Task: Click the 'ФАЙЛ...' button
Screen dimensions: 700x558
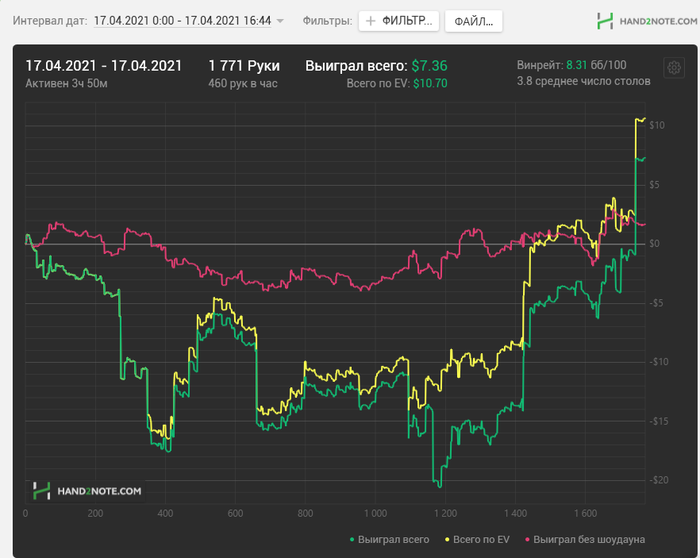Action: pos(474,21)
